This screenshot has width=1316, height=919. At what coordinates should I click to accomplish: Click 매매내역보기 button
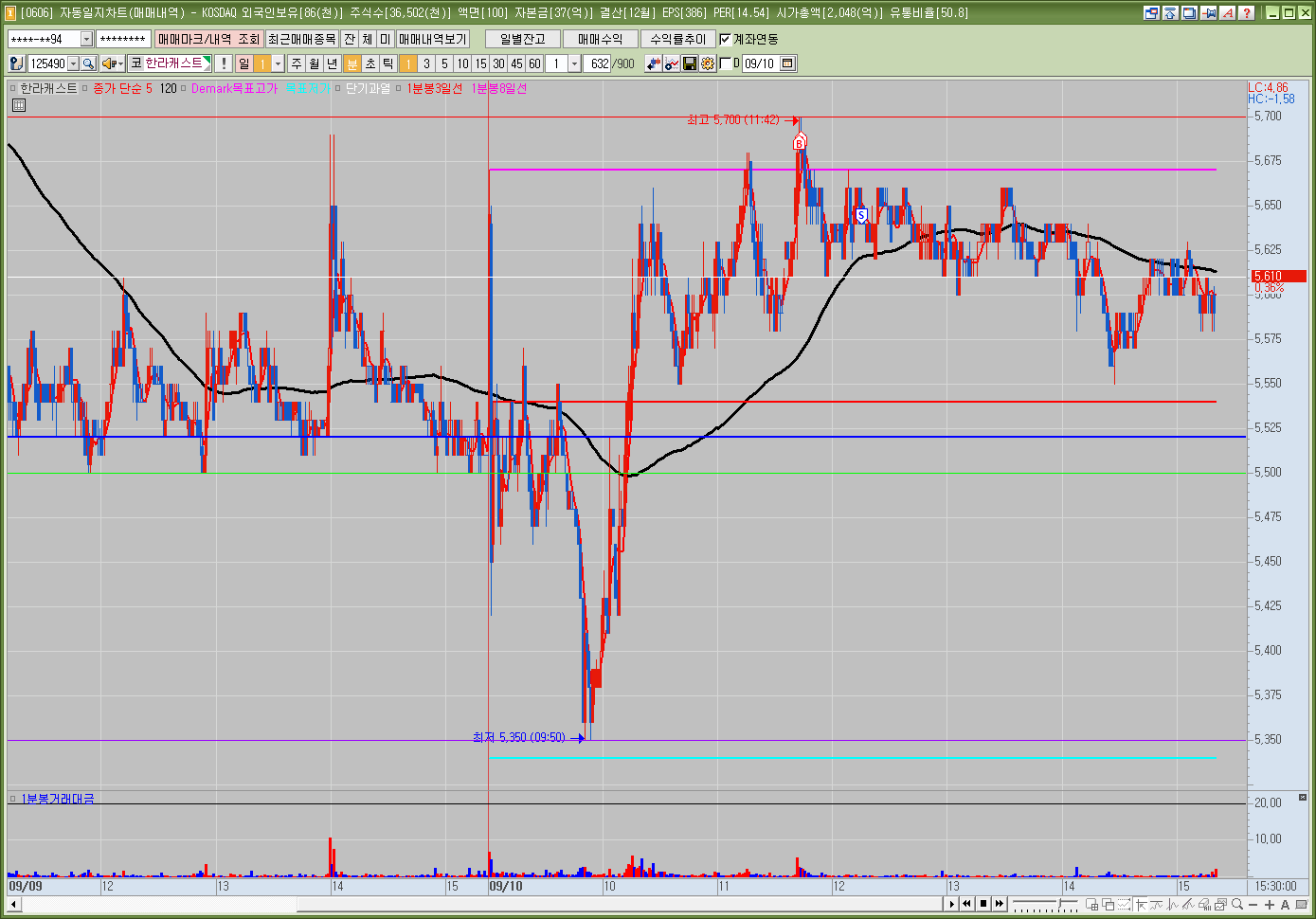[x=432, y=39]
